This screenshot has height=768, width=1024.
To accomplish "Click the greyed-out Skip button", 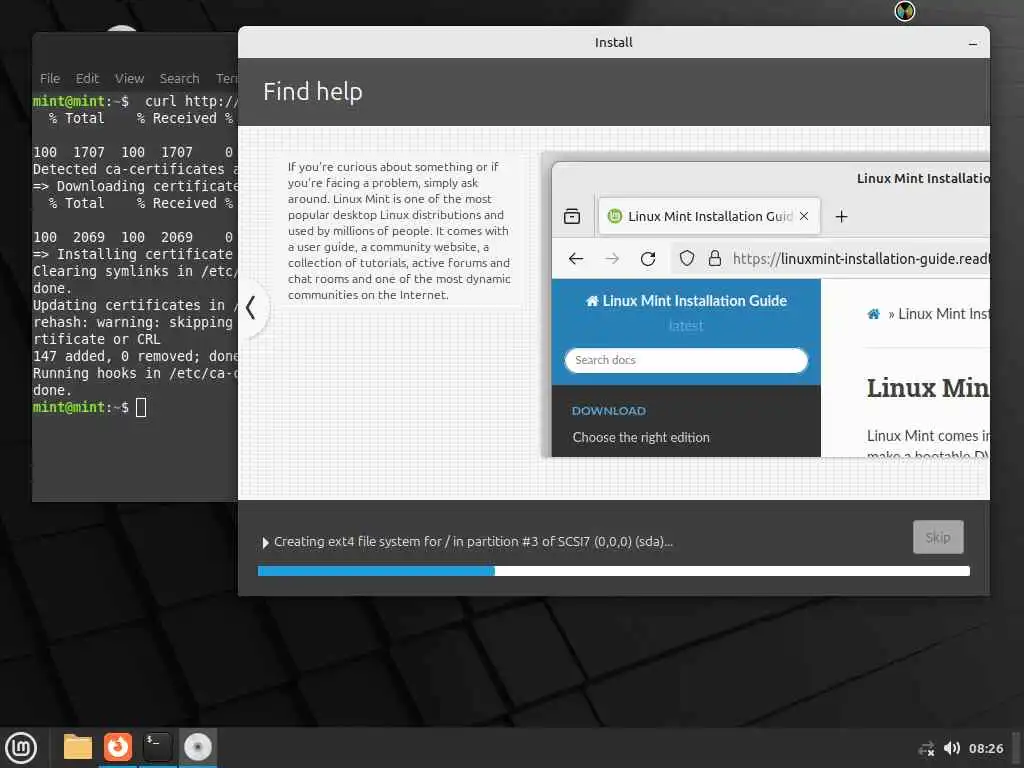I will 938,537.
